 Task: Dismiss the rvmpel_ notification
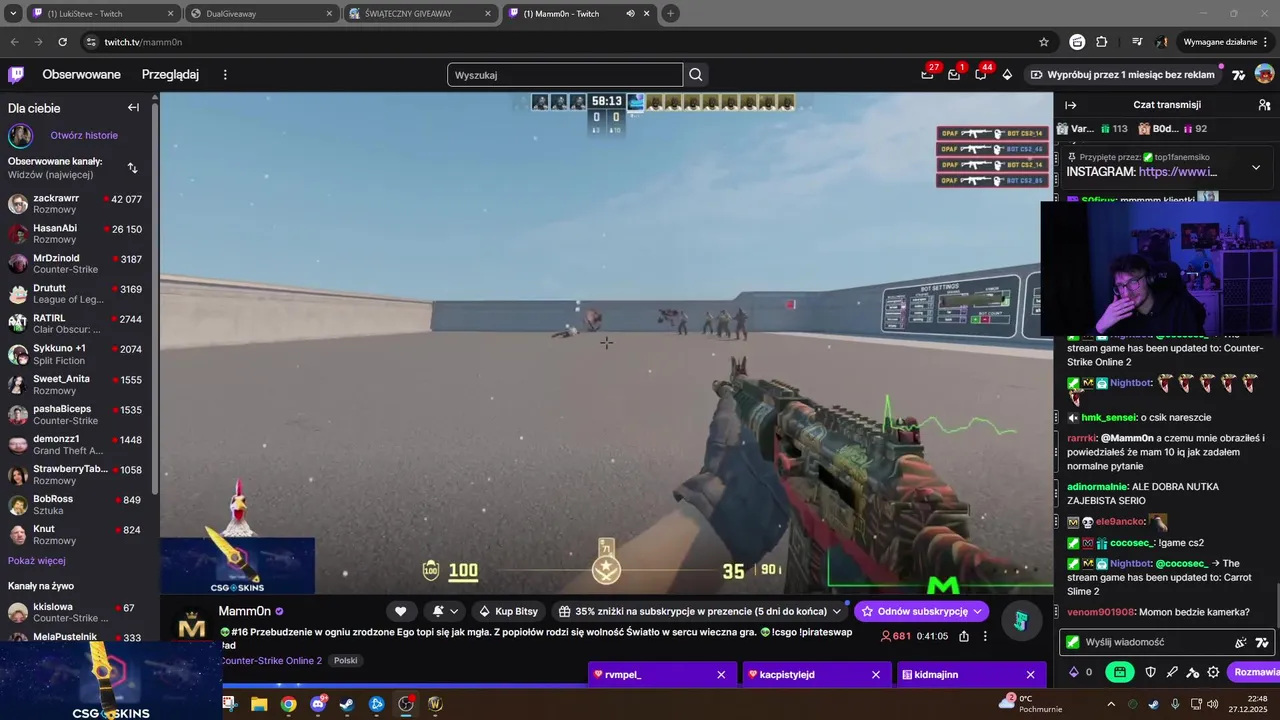tap(721, 675)
